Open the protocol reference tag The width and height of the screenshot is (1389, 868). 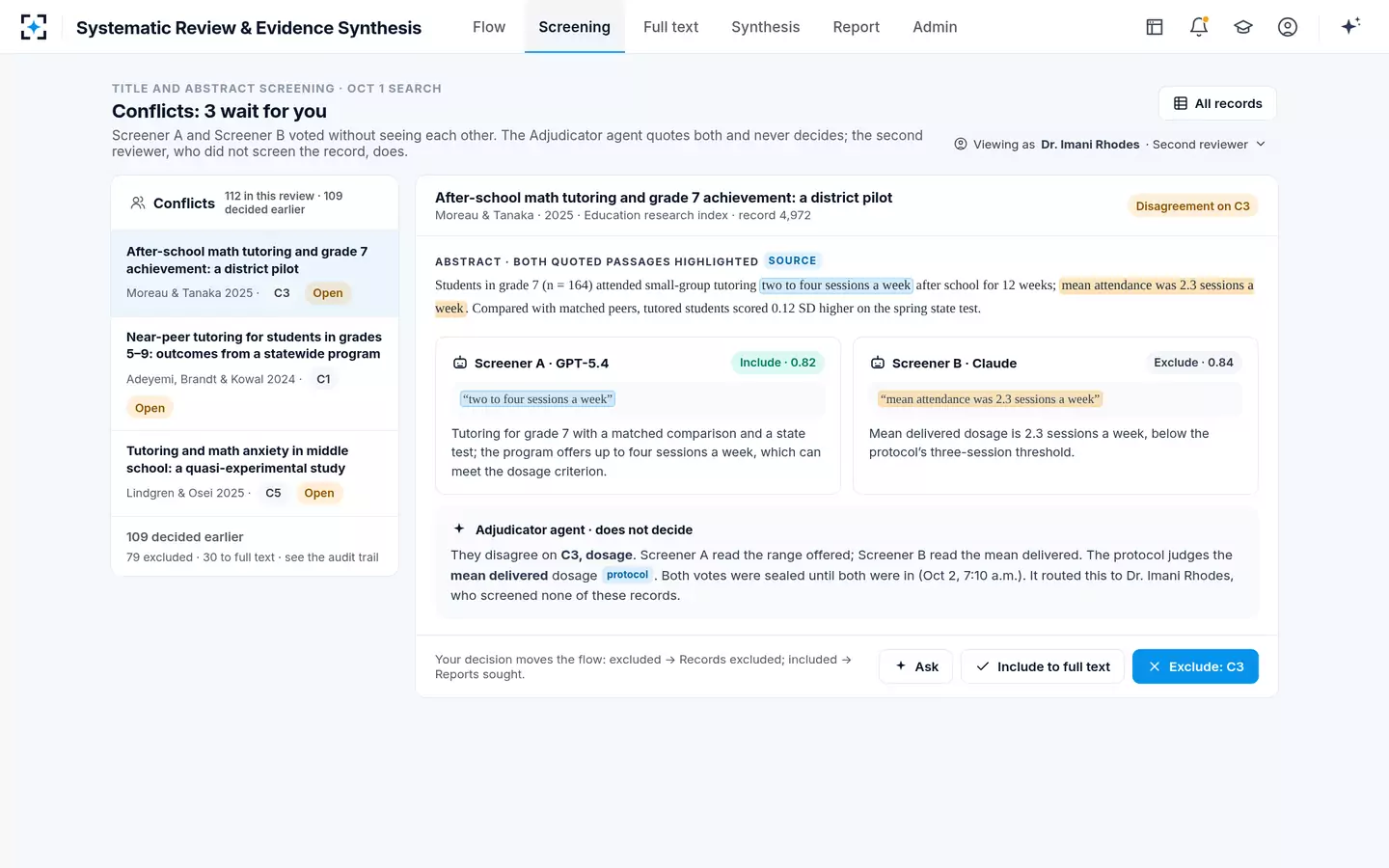click(627, 575)
